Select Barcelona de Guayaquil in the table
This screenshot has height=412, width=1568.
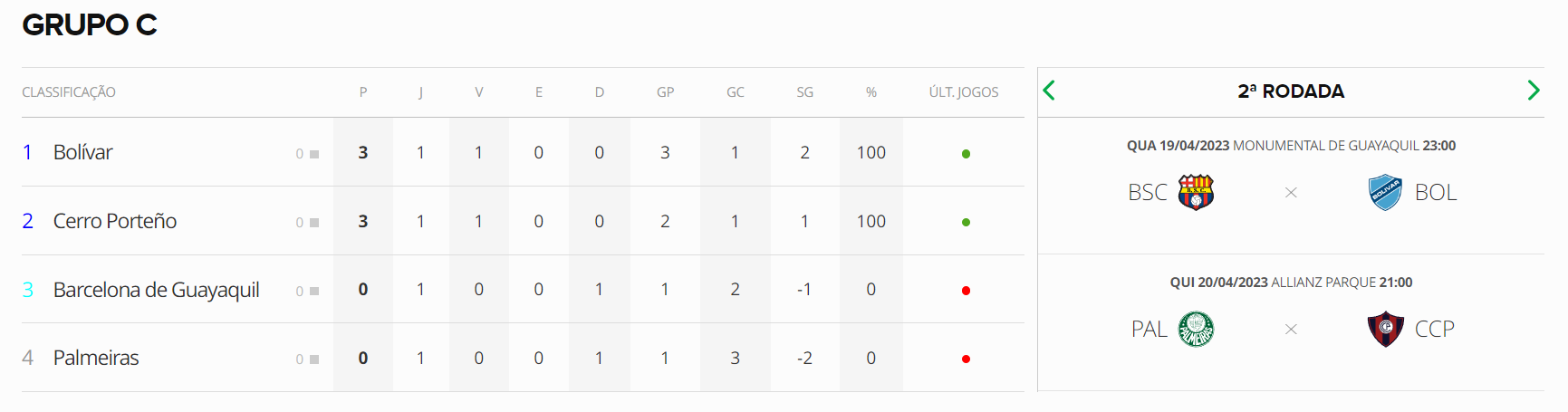pos(157,290)
